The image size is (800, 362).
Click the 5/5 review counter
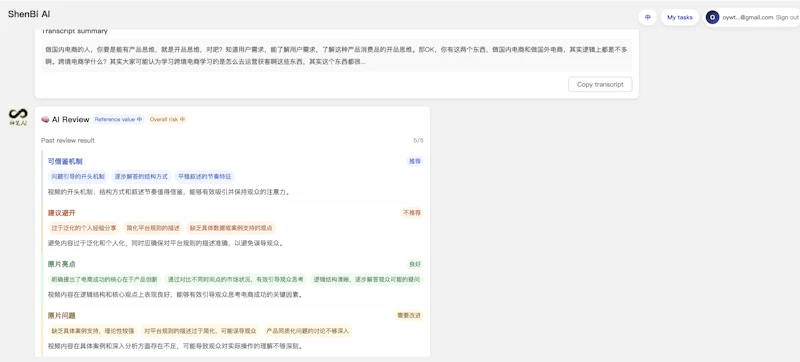(418, 140)
